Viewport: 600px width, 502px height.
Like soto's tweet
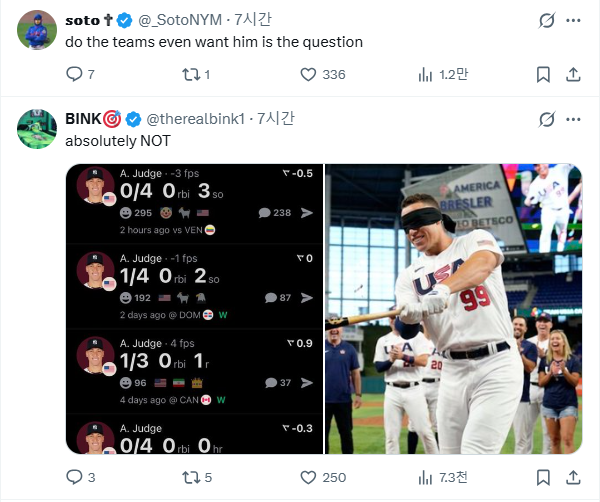click(309, 74)
